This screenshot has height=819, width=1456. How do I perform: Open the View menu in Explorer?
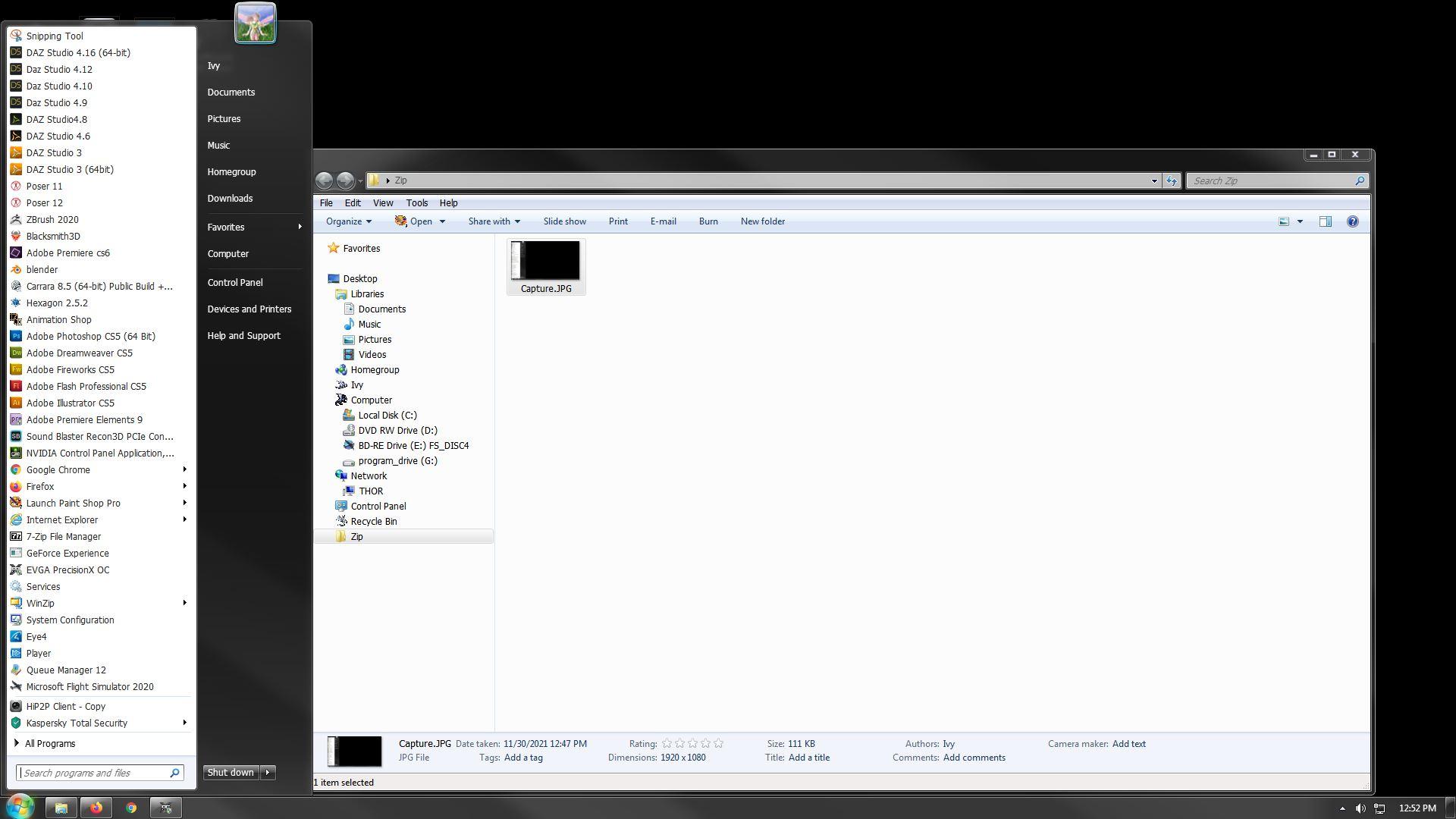382,203
